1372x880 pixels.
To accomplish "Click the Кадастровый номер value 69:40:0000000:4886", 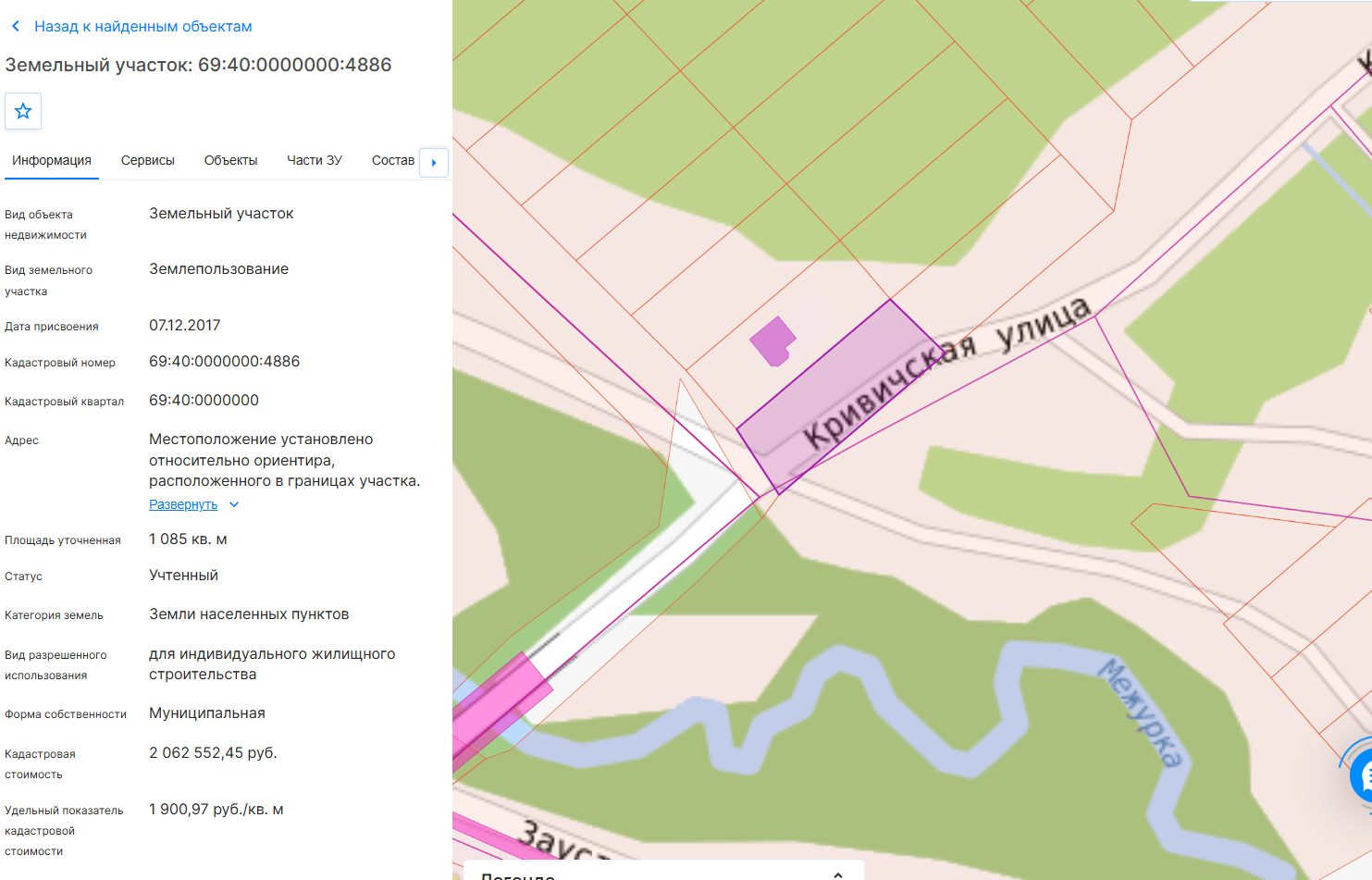I will (x=225, y=362).
